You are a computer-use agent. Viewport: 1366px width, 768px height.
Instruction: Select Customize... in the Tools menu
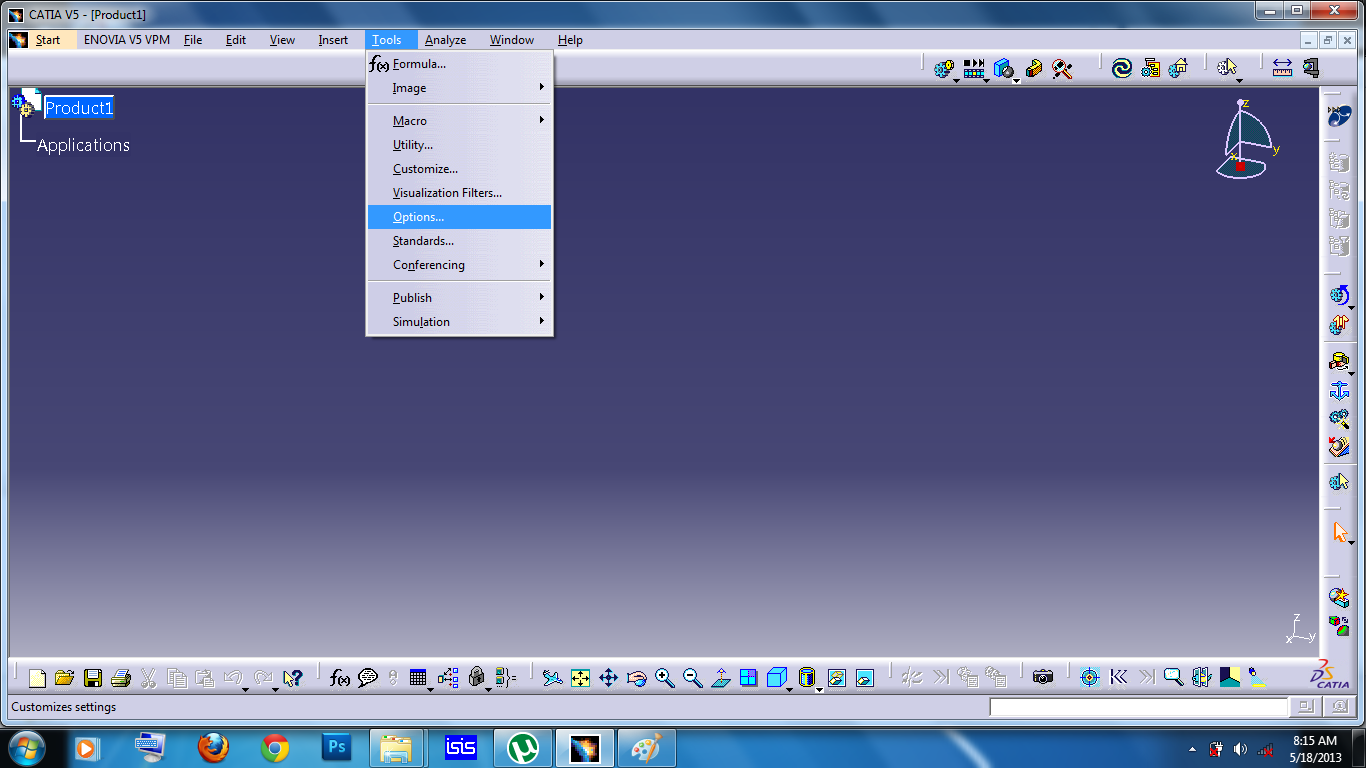(x=460, y=169)
